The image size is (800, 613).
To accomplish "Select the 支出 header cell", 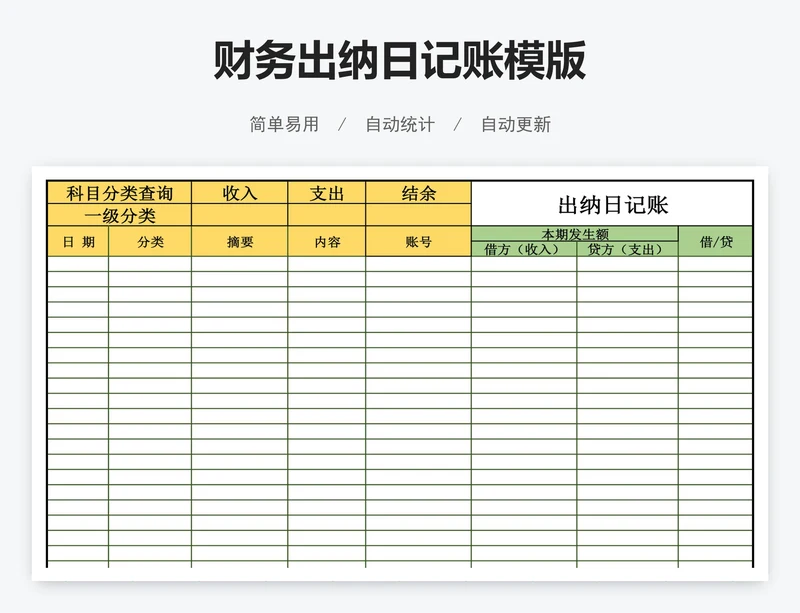I will 327,193.
